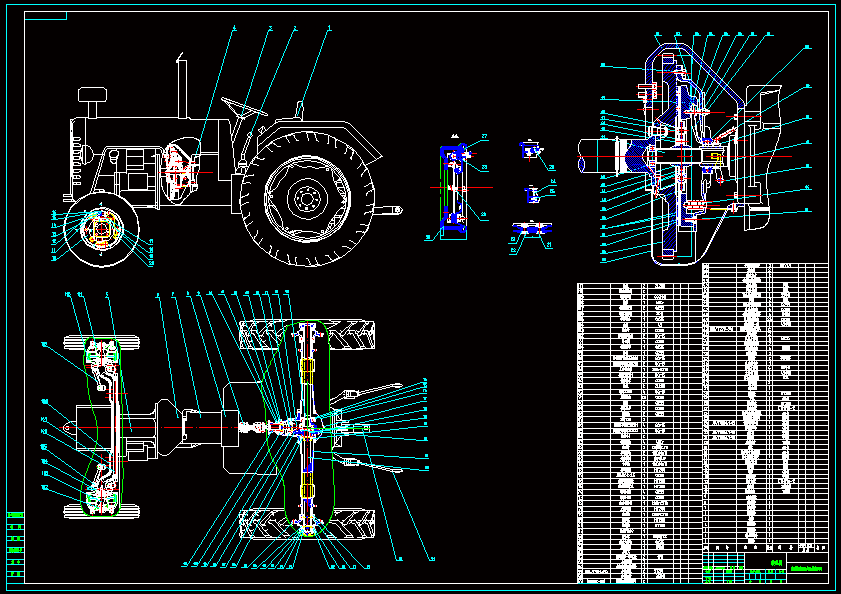
Task: Select the middle small blue detail view
Action: [533, 194]
